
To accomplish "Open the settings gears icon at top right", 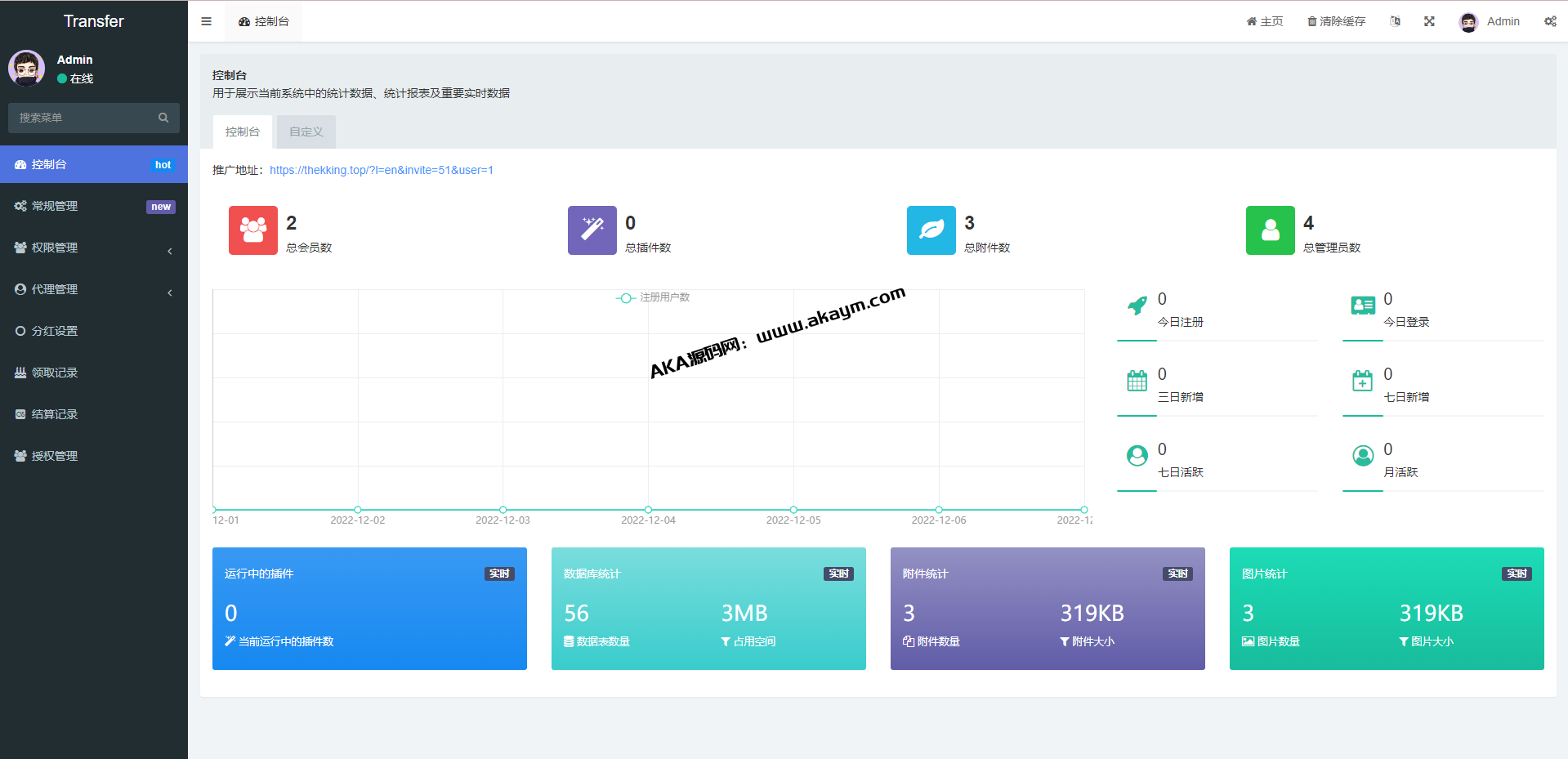I will (x=1550, y=21).
